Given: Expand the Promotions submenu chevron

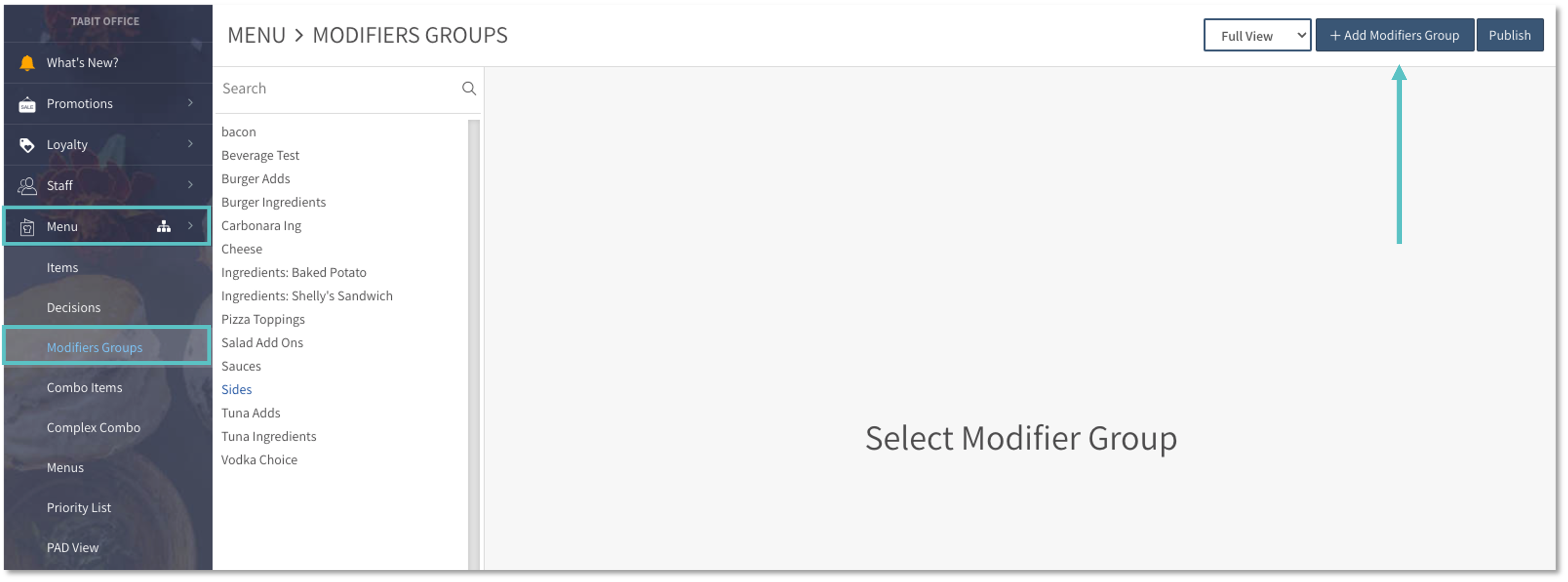Looking at the screenshot, I should click(191, 103).
